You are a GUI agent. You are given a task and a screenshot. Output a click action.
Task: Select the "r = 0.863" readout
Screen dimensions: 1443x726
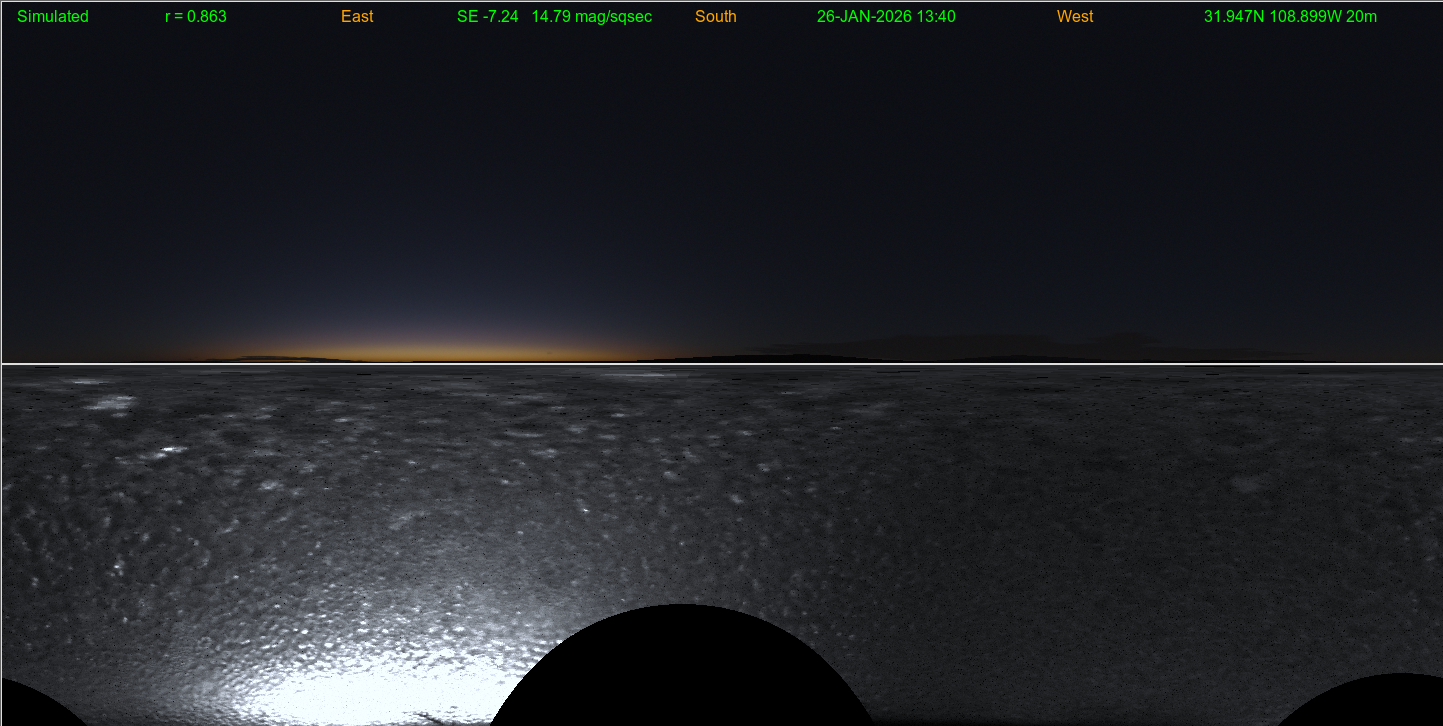pyautogui.click(x=196, y=17)
